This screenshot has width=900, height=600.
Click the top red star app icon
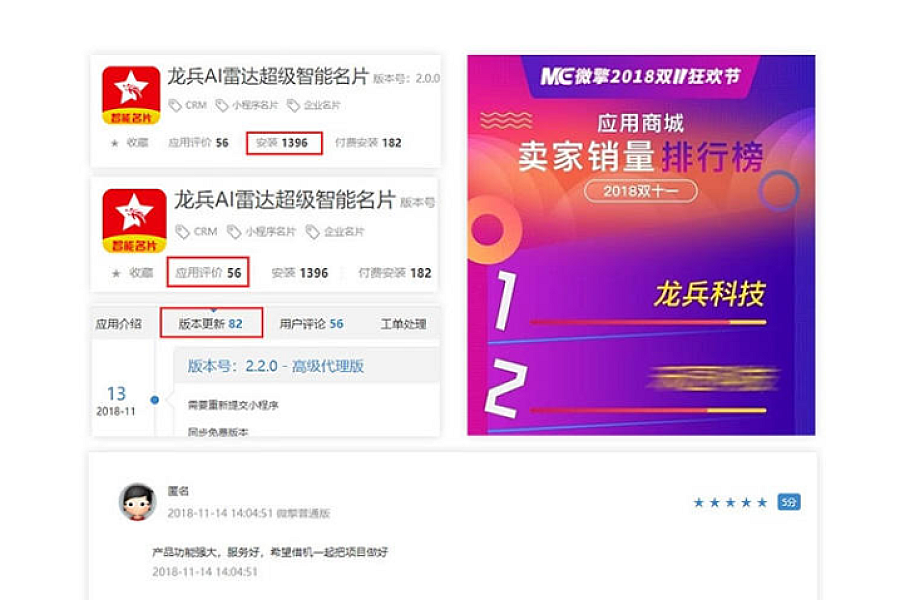coord(131,95)
